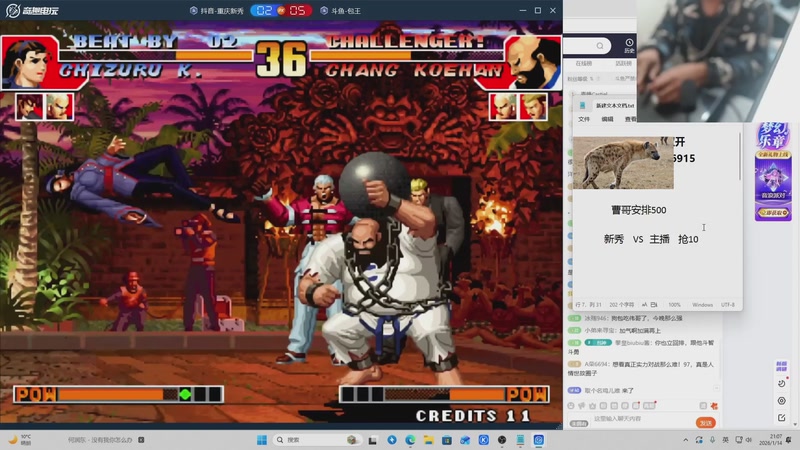
Task: Open the Windows Start button
Action: click(262, 440)
